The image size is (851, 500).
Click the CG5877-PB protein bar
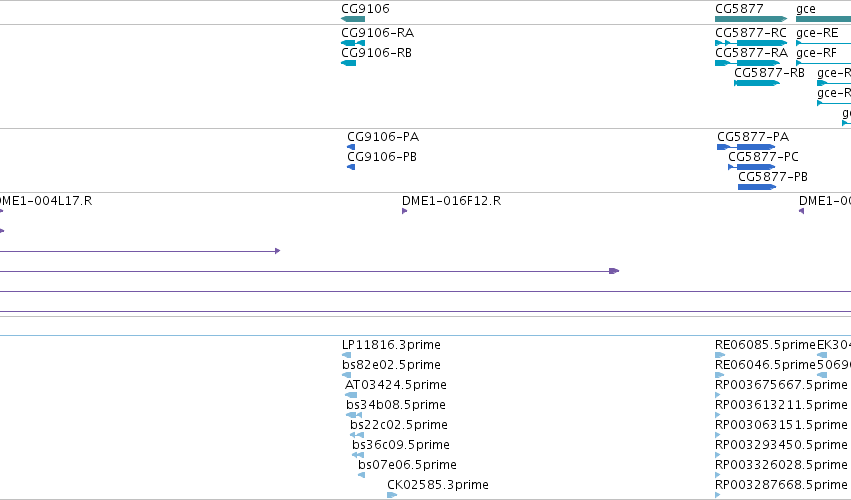click(757, 187)
